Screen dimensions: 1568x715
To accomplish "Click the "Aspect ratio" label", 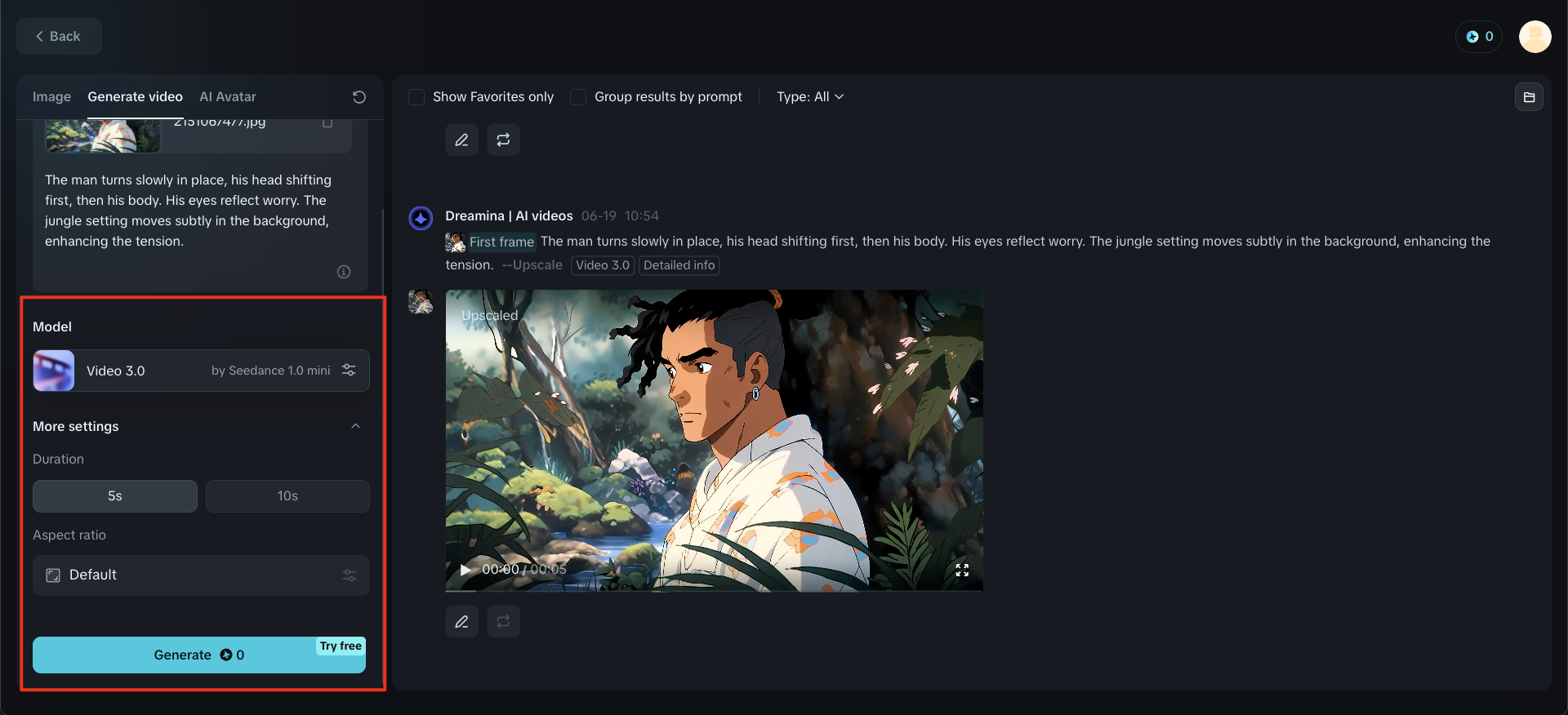I will click(x=69, y=535).
